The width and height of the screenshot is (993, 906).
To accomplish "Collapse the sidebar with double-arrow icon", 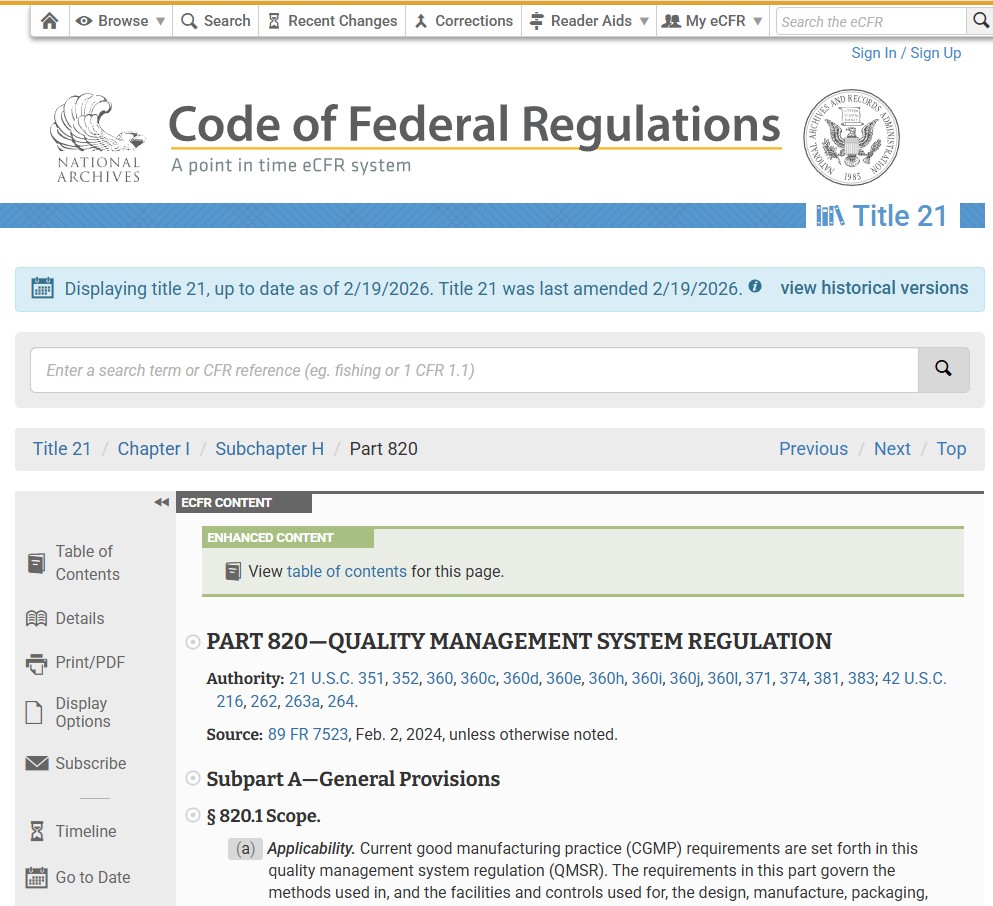I will (x=161, y=502).
